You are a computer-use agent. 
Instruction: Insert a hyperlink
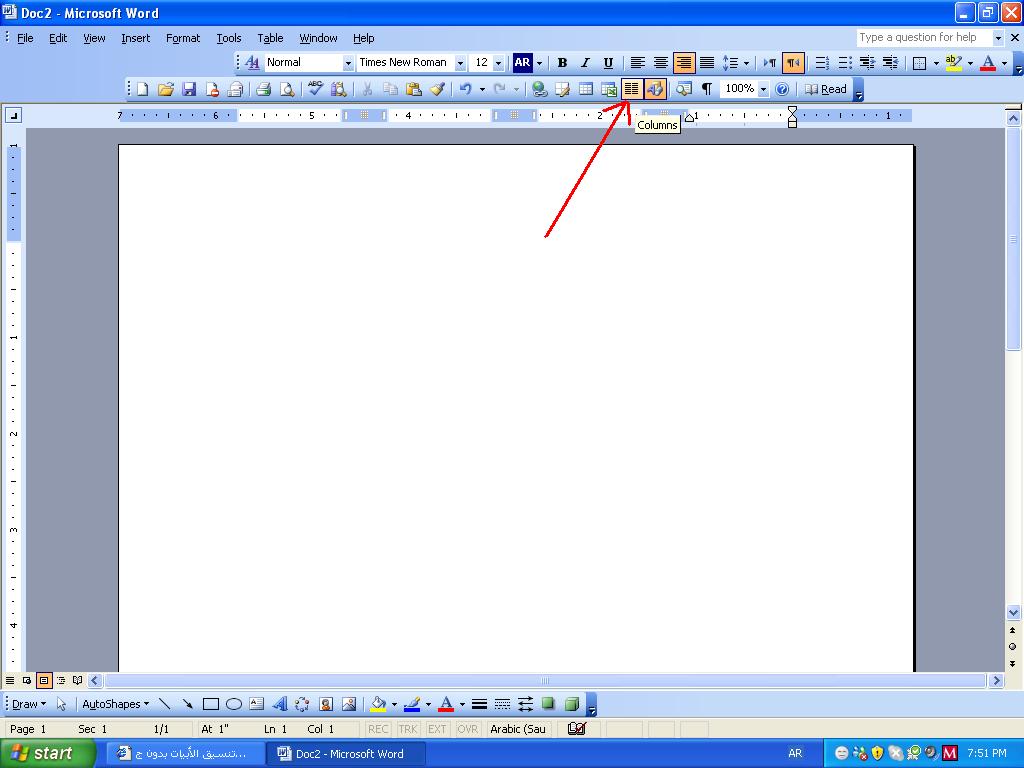(x=539, y=89)
